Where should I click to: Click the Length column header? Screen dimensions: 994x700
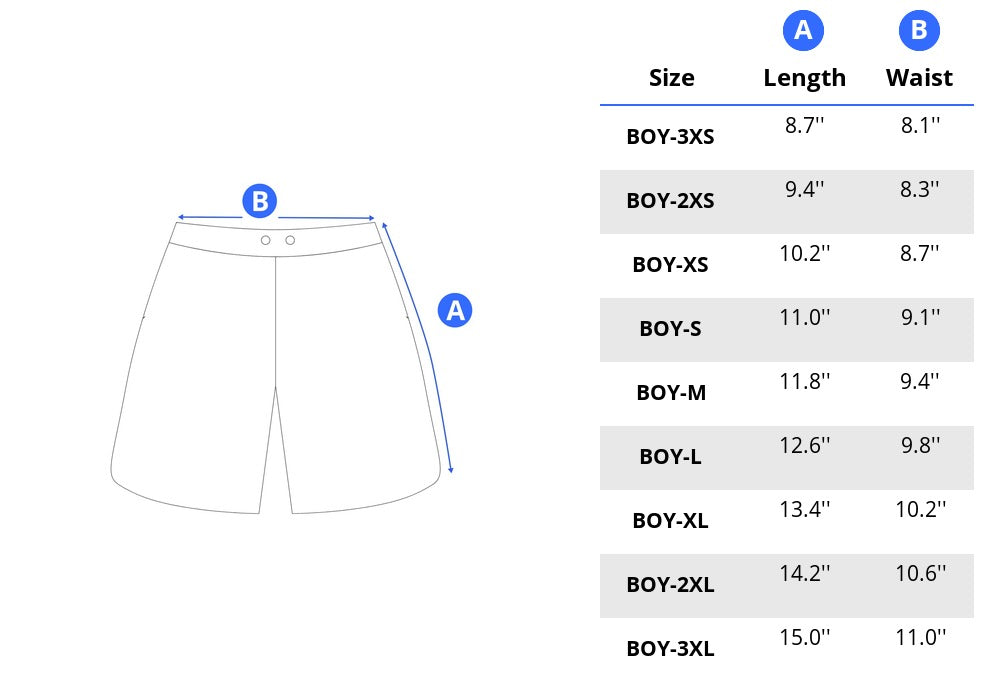804,78
